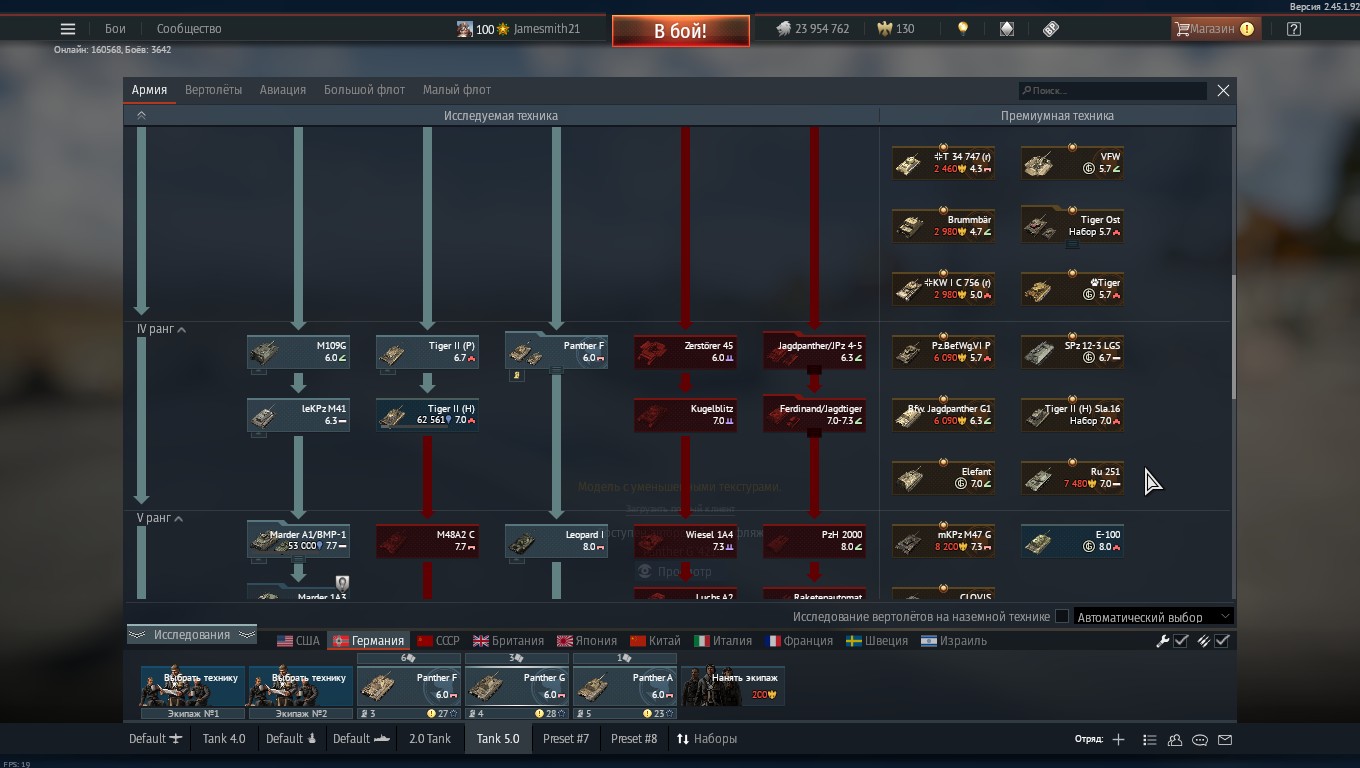Switch to the Малый флот tab
This screenshot has width=1360, height=768.
point(456,90)
